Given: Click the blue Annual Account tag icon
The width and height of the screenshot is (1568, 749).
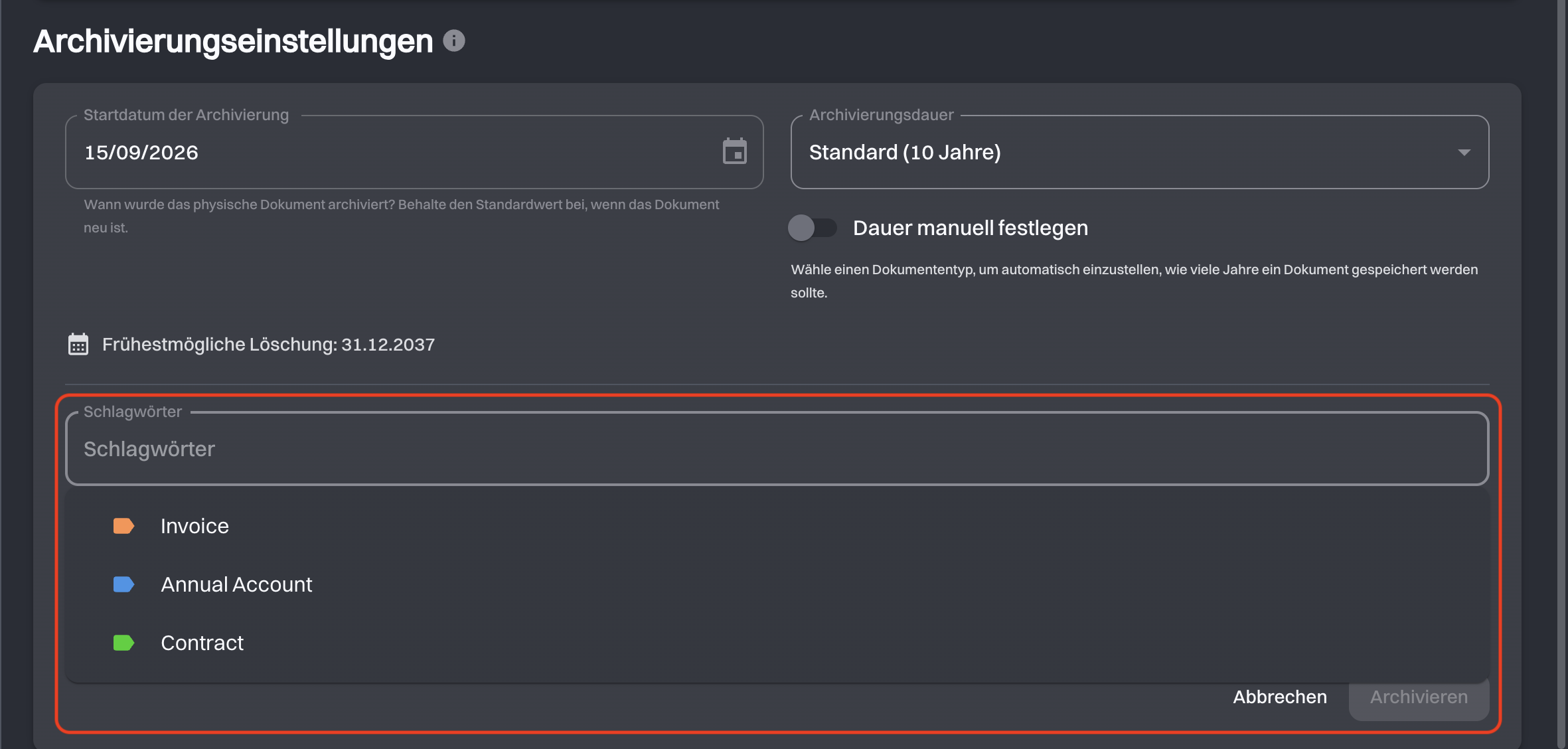Looking at the screenshot, I should (x=123, y=585).
